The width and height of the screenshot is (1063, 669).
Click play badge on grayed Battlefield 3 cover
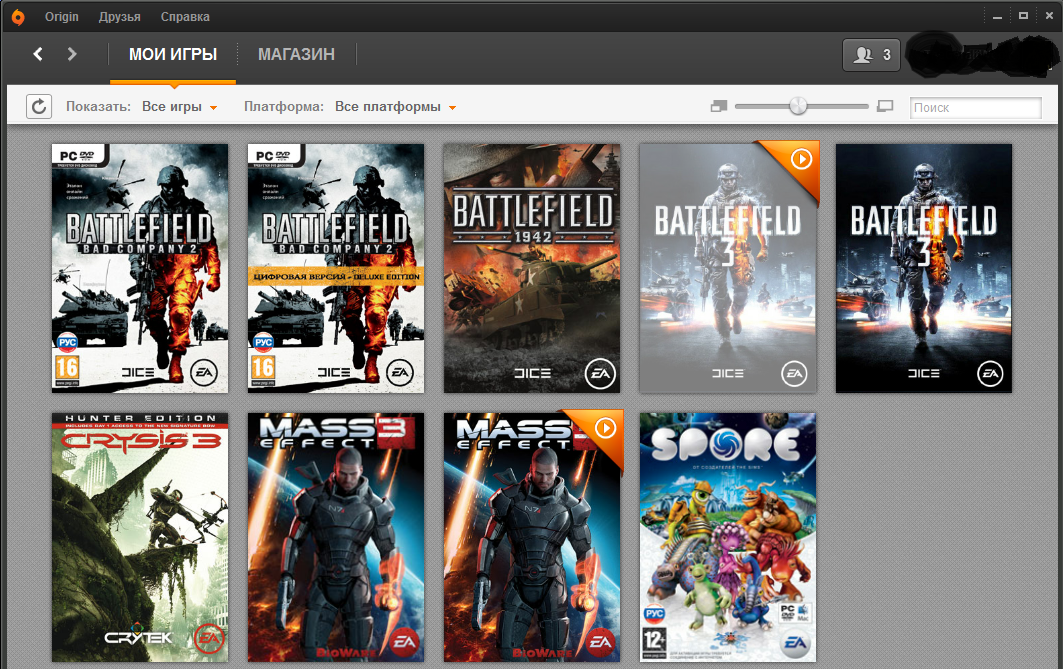801,159
